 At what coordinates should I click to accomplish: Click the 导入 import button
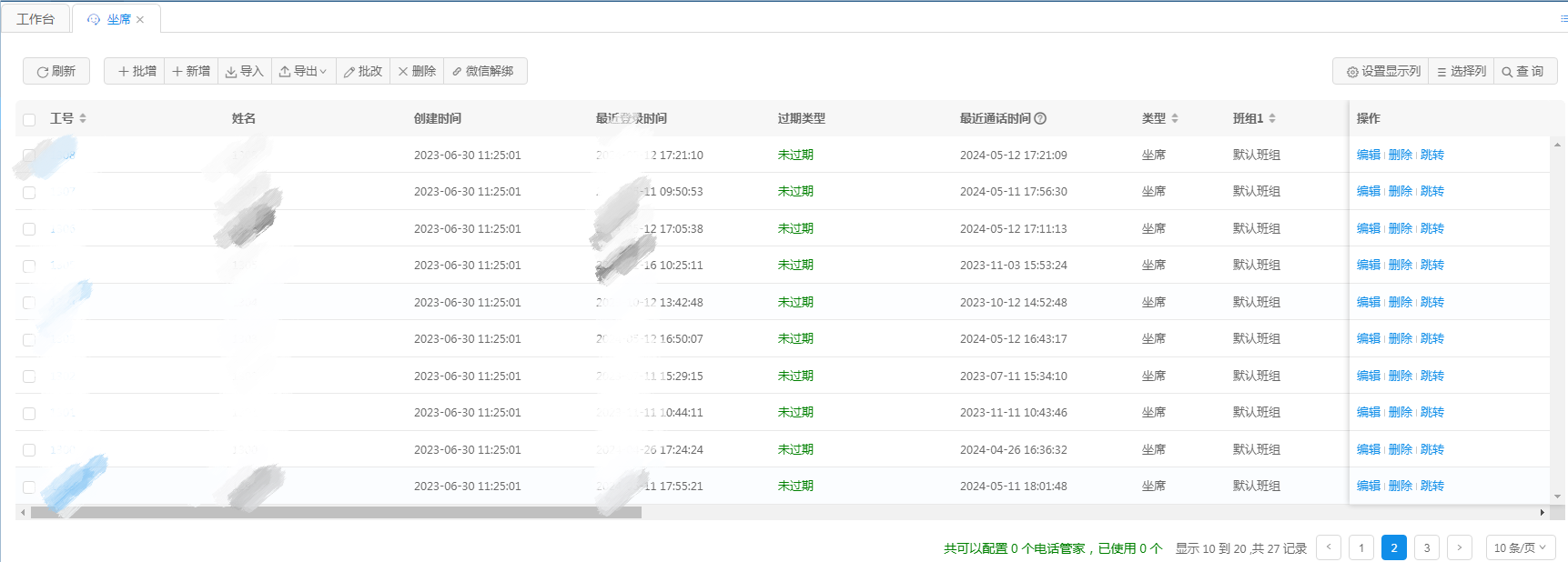point(244,71)
